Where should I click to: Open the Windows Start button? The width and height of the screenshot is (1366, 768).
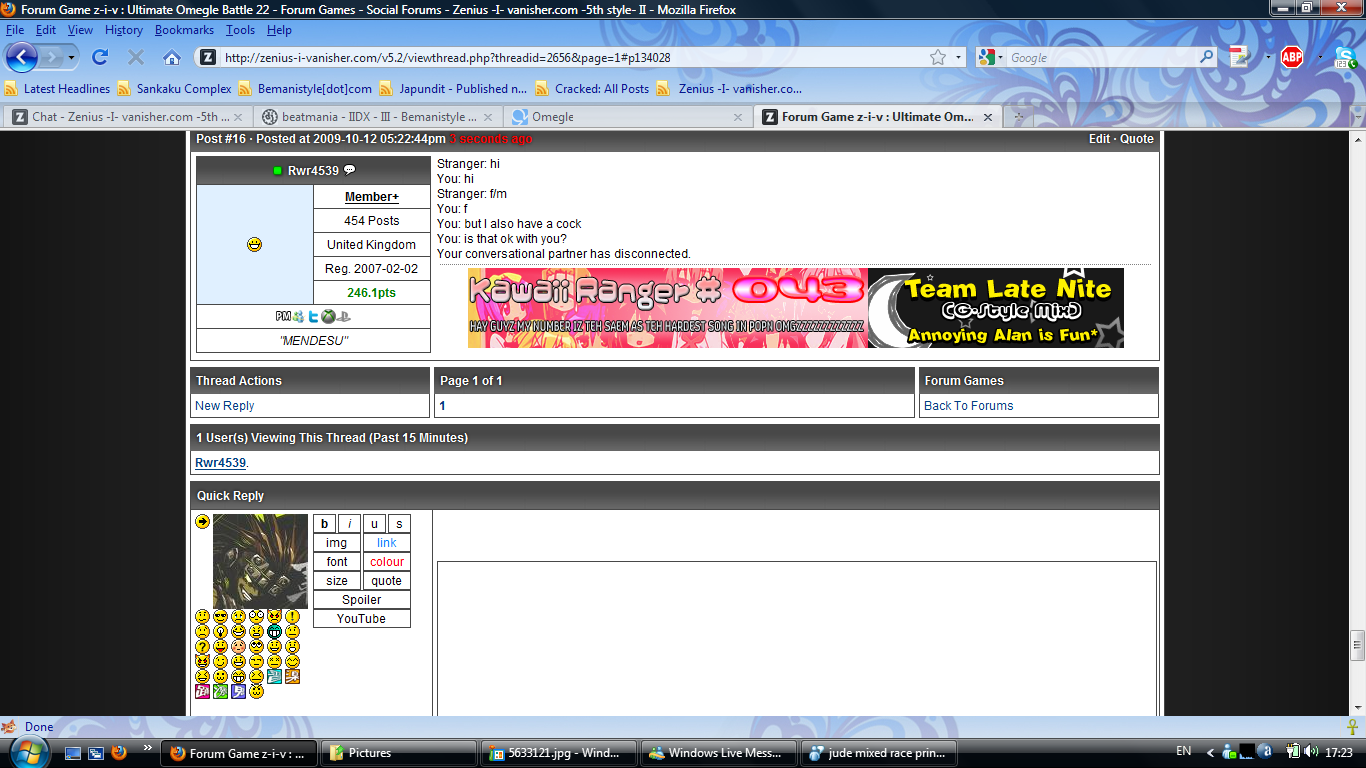tap(28, 752)
